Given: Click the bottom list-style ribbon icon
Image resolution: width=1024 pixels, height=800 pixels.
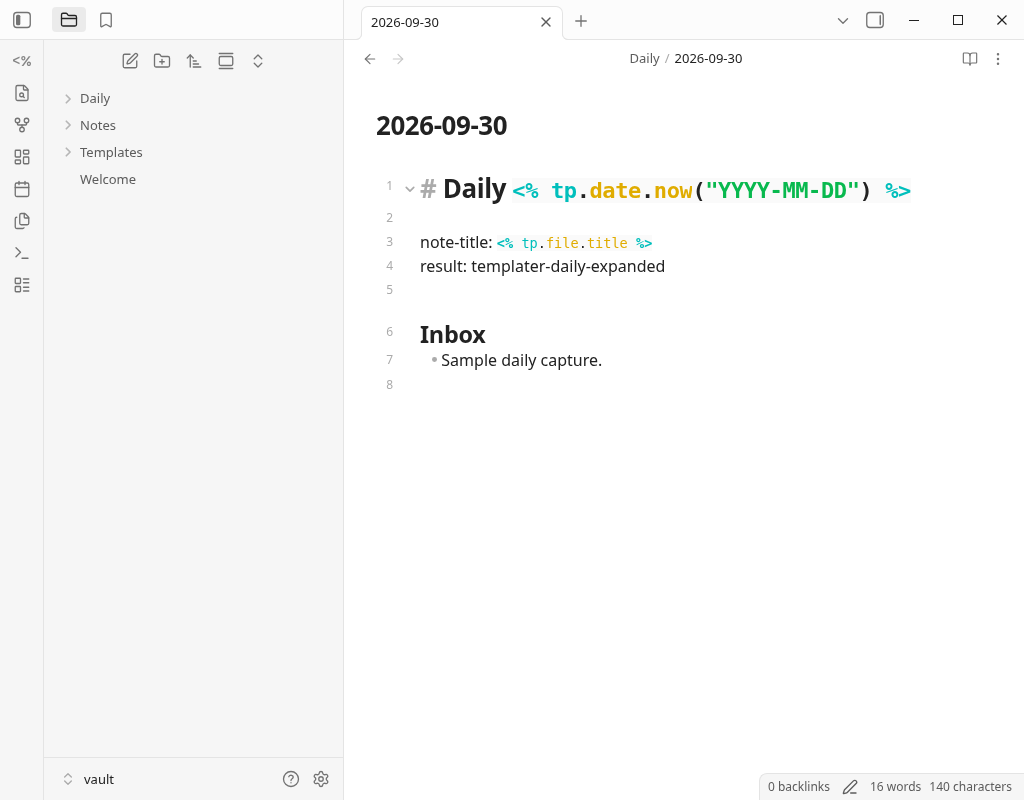Looking at the screenshot, I should (x=22, y=285).
